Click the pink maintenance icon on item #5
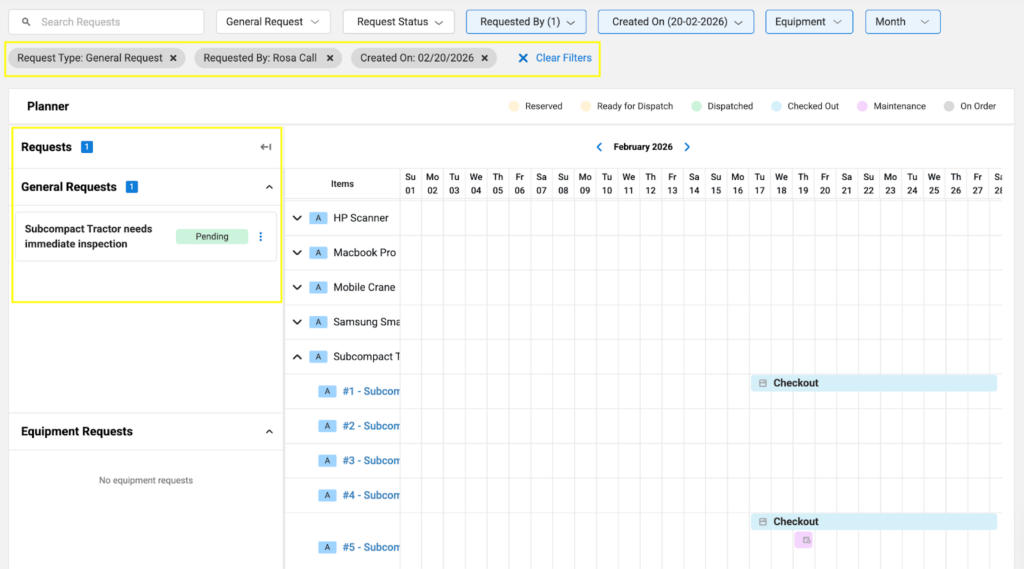The height and width of the screenshot is (569, 1024). pyautogui.click(x=805, y=540)
